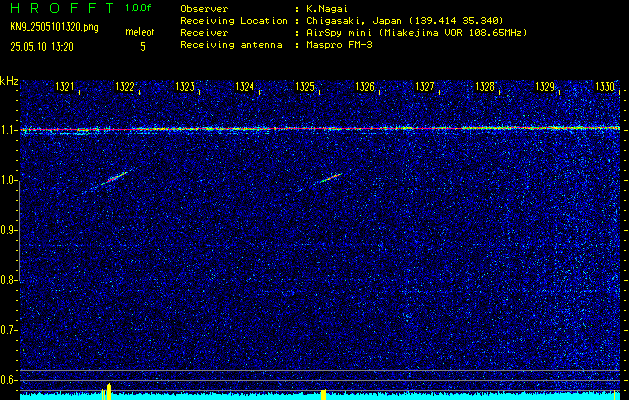
Task: Click the 1321 time marker
Action: 65,87
